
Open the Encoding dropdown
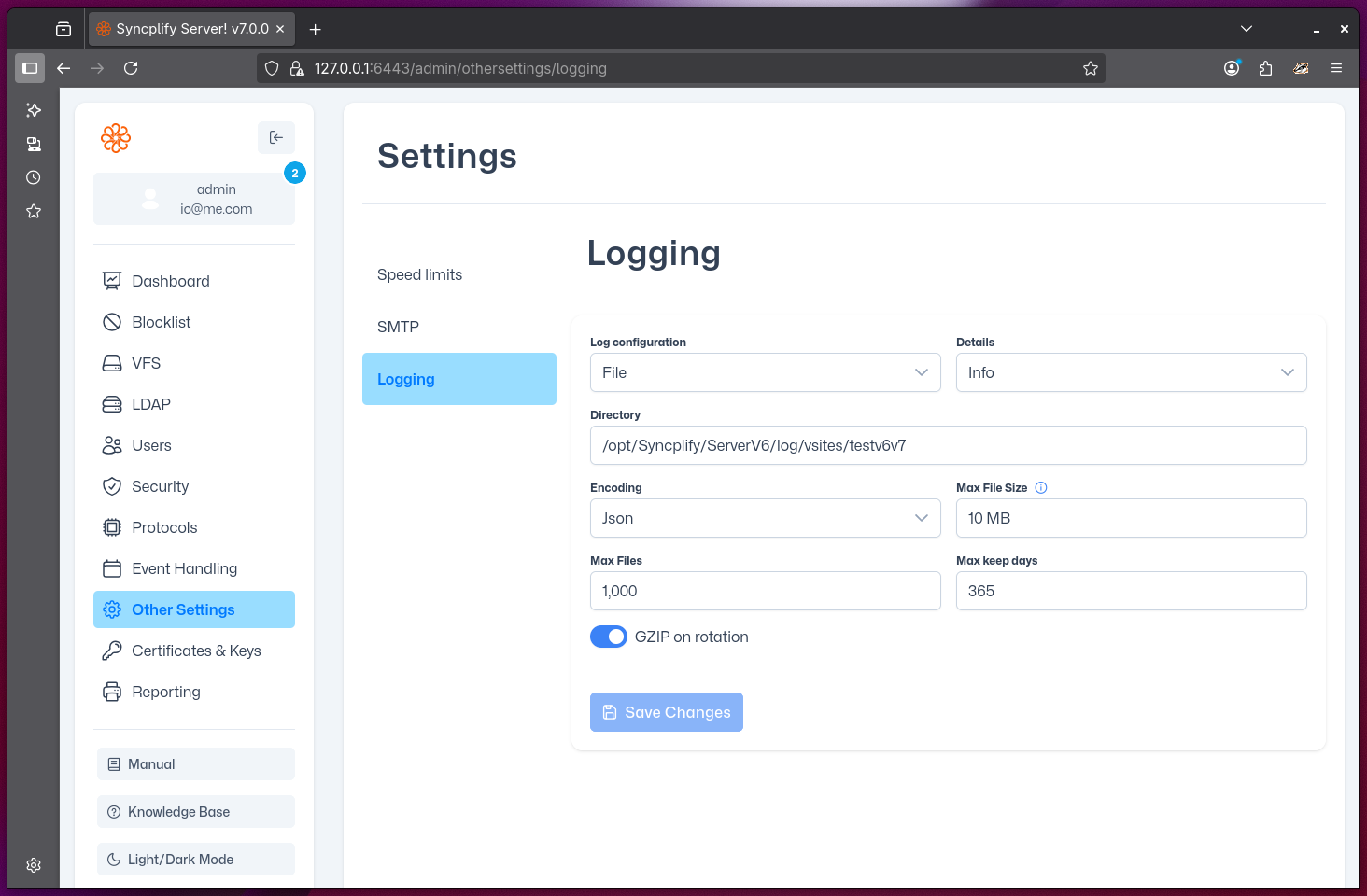tap(765, 518)
